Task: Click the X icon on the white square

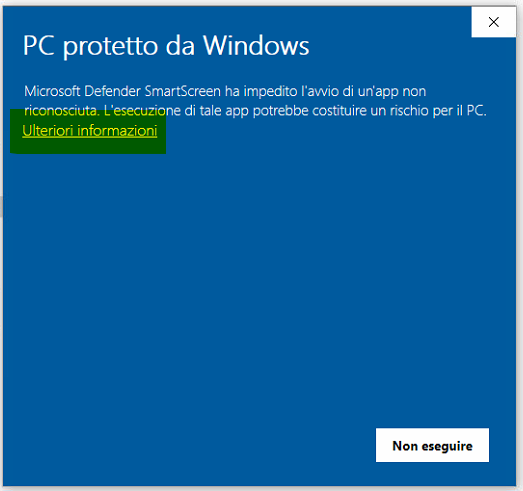Action: pos(493,22)
